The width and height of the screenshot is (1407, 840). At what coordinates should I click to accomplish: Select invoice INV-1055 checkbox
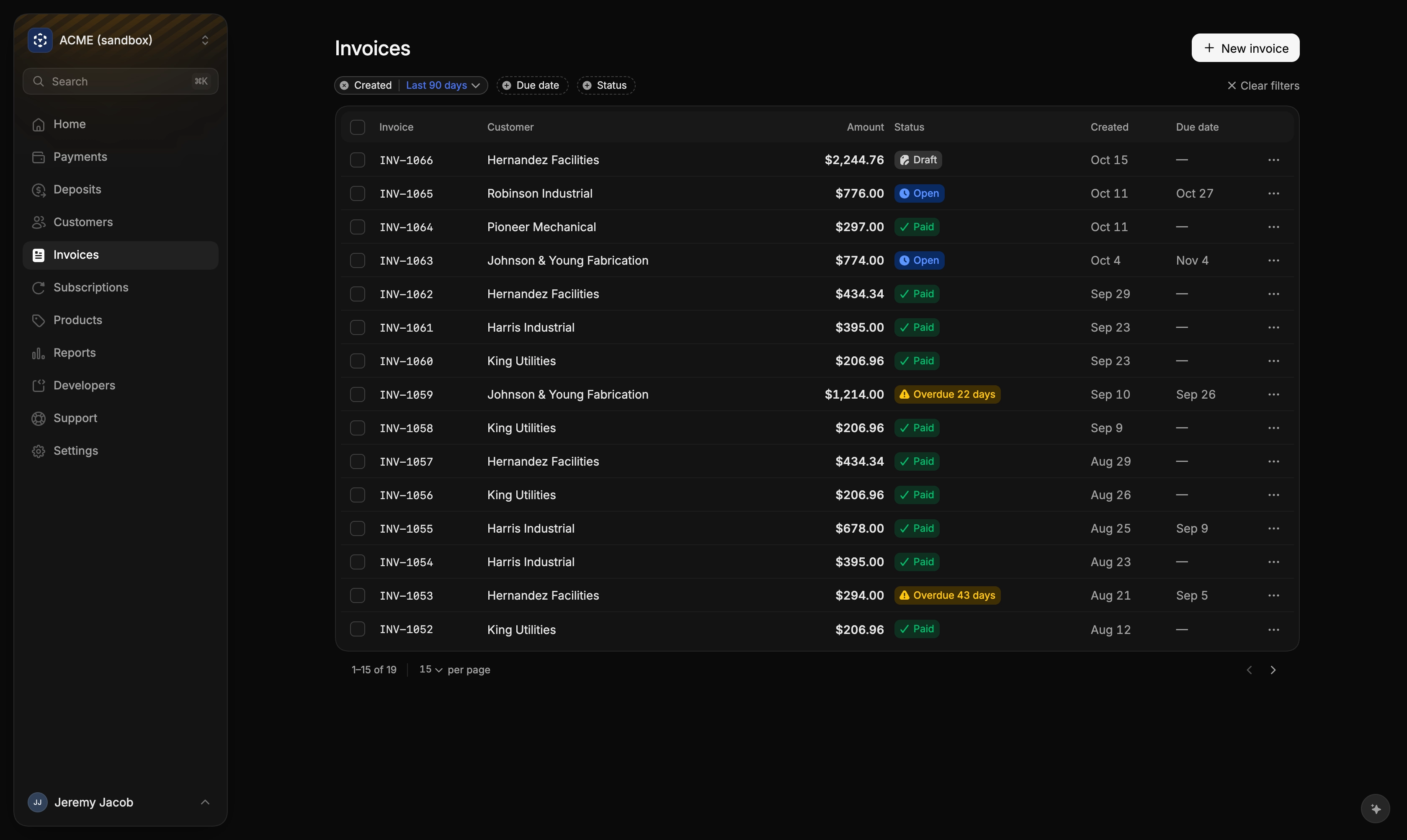click(x=358, y=529)
